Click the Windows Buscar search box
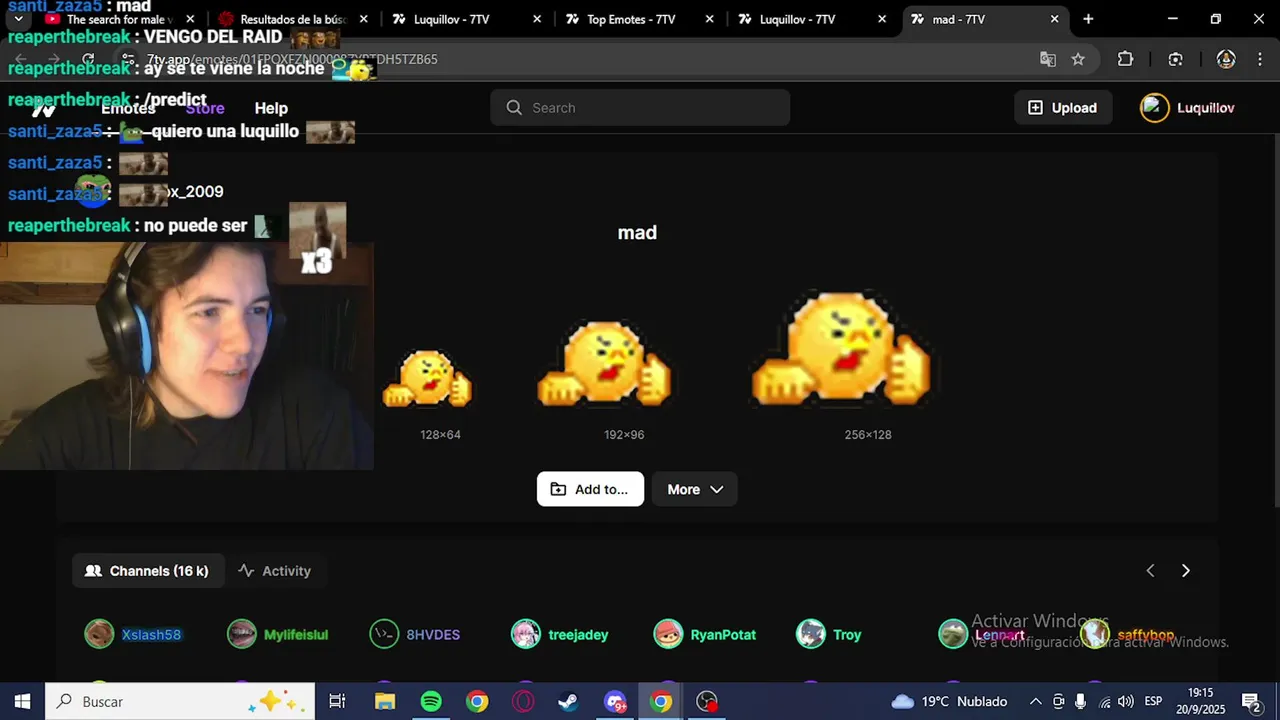This screenshot has height=720, width=1280. (180, 702)
